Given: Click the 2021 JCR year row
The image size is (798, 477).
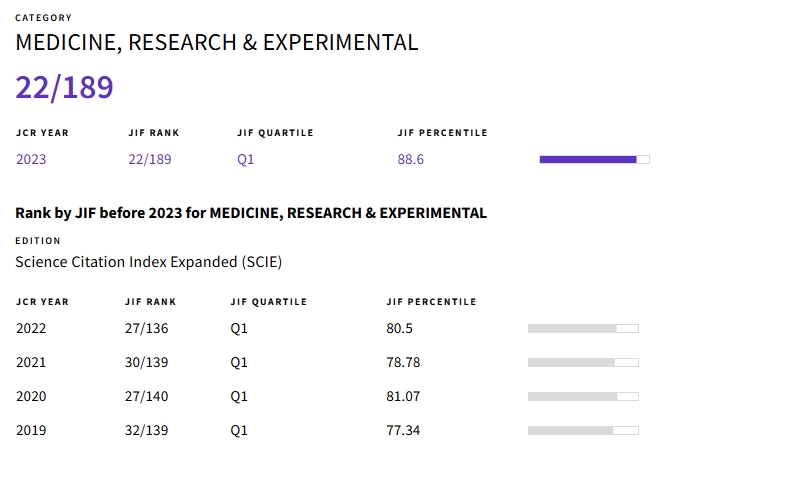Looking at the screenshot, I should pos(31,362).
